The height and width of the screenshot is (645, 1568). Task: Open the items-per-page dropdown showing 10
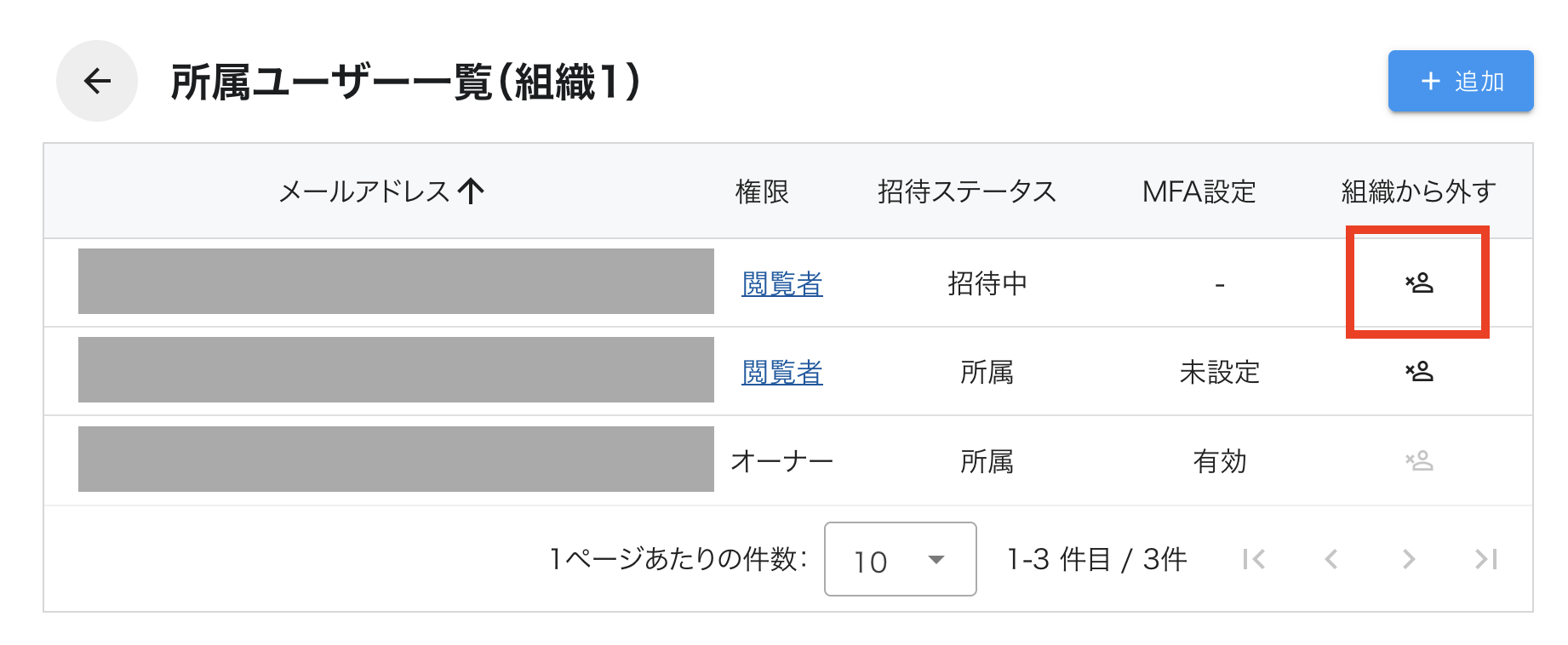899,559
